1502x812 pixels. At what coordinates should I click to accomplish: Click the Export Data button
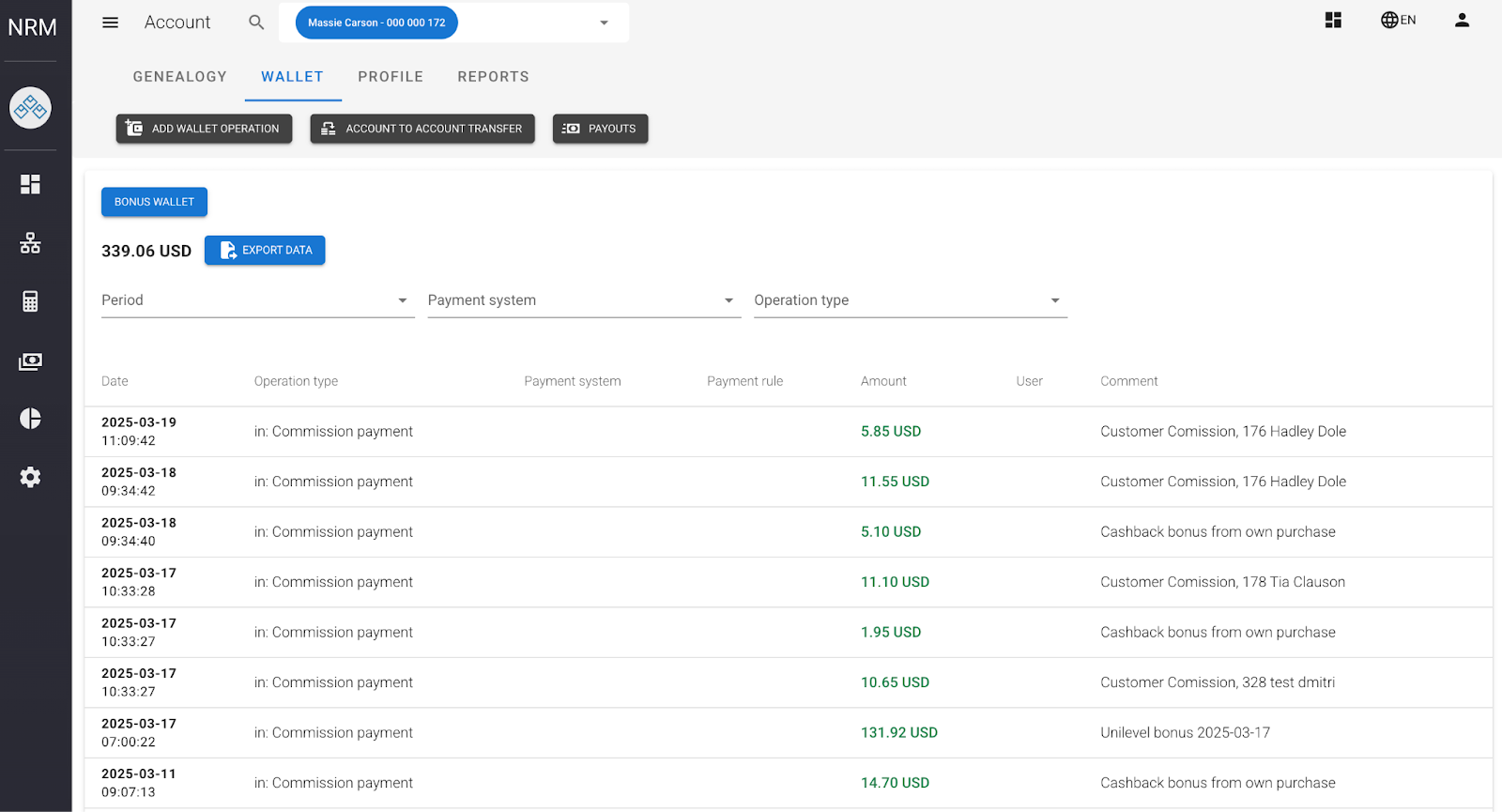(265, 251)
